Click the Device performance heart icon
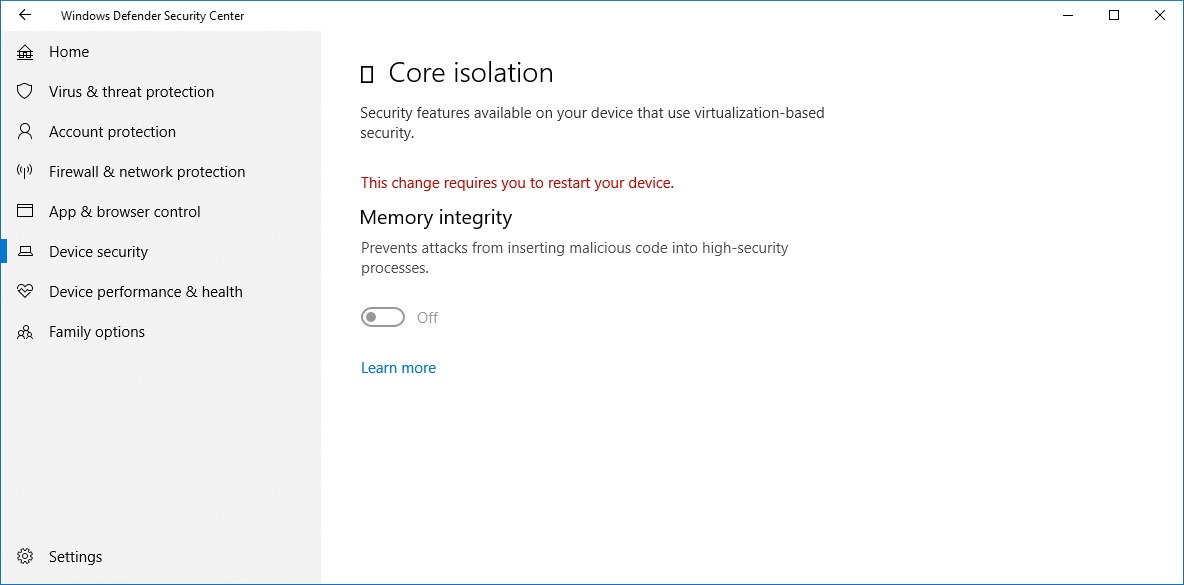Image resolution: width=1184 pixels, height=585 pixels. (25, 292)
